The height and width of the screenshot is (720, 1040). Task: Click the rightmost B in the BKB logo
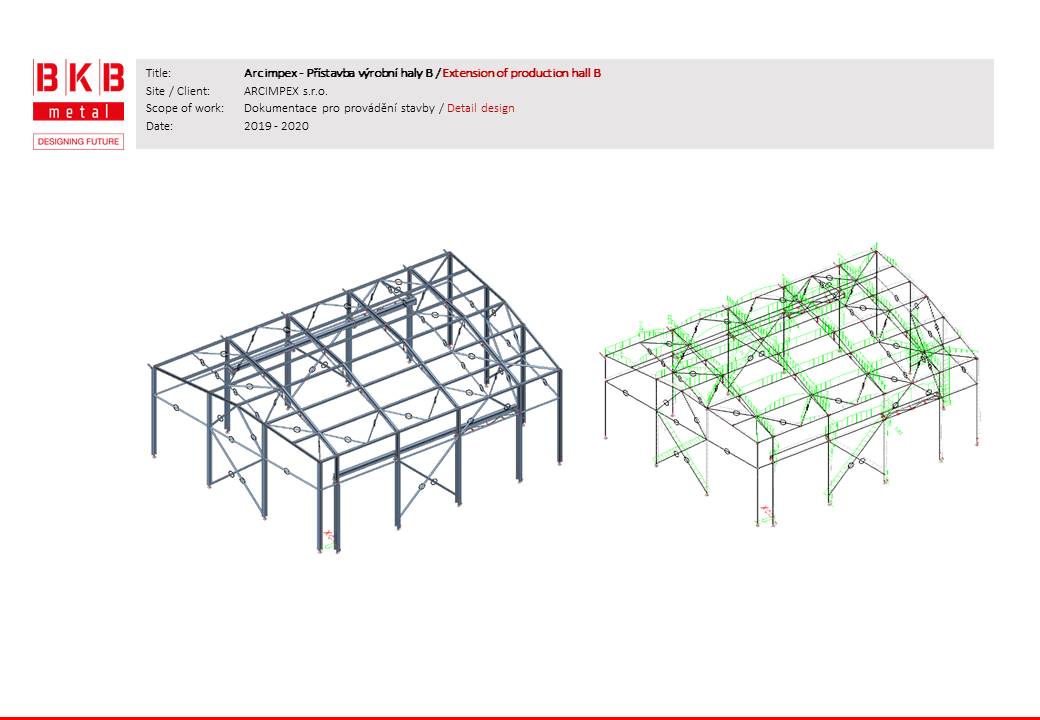pos(111,79)
